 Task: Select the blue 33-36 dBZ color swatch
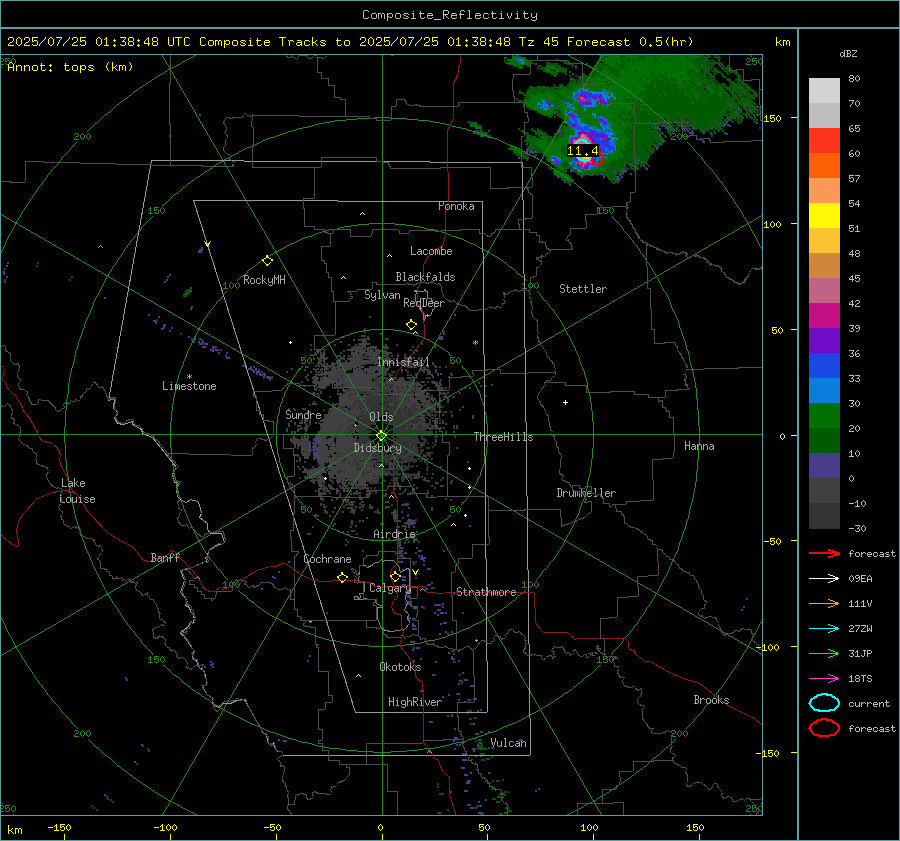click(x=824, y=365)
